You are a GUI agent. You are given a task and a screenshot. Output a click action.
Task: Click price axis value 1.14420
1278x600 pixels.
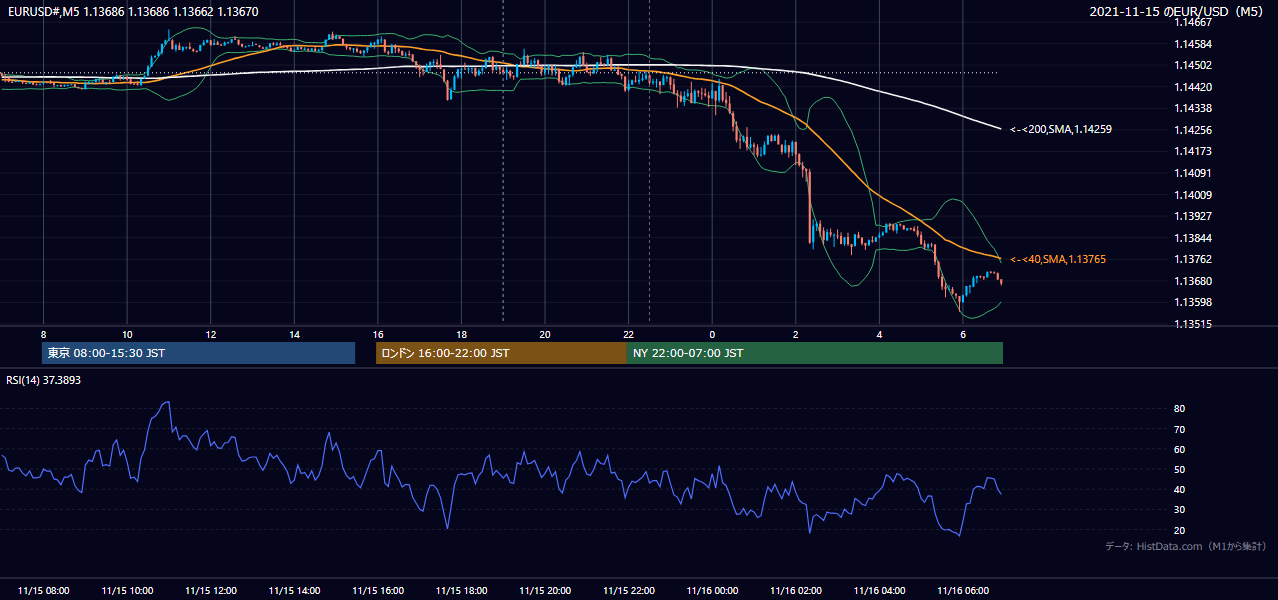click(1193, 88)
